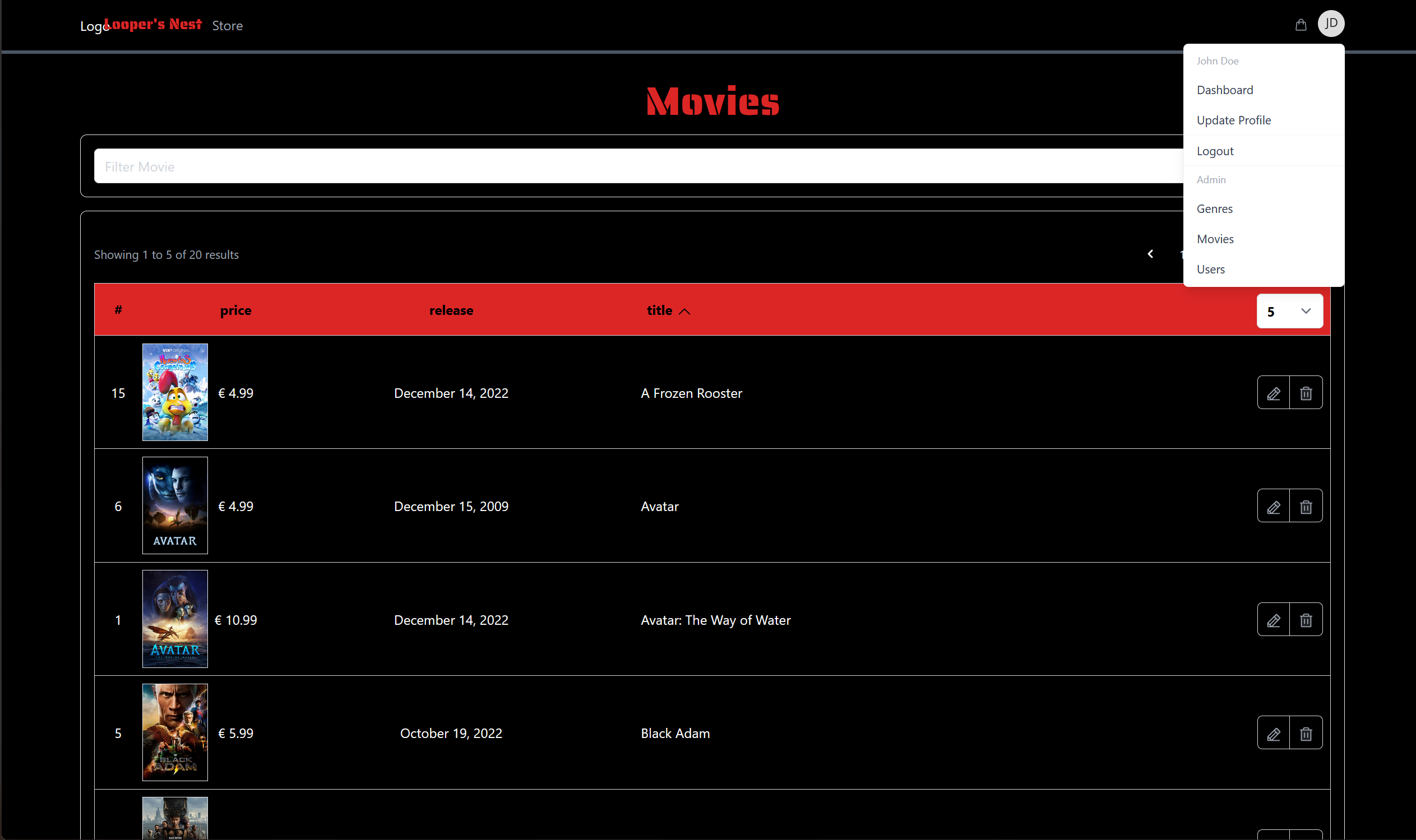
Task: Open the Store link in navbar
Action: coord(227,25)
